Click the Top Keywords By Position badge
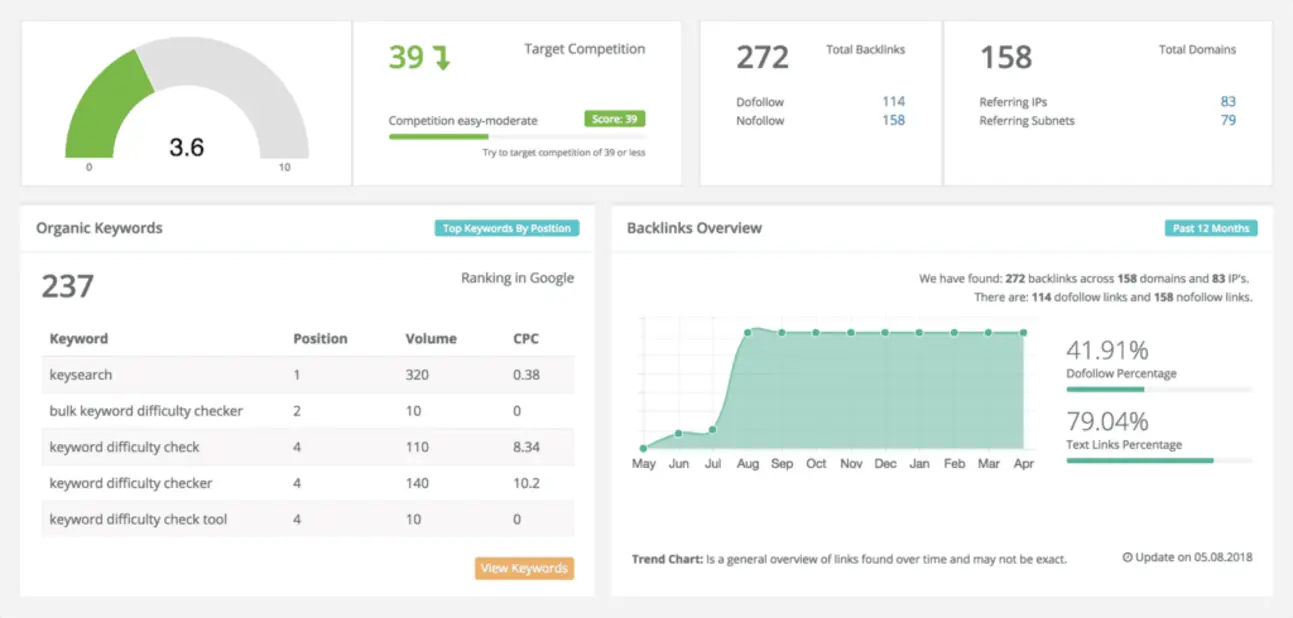Screen dimensions: 1293x618 coord(507,227)
